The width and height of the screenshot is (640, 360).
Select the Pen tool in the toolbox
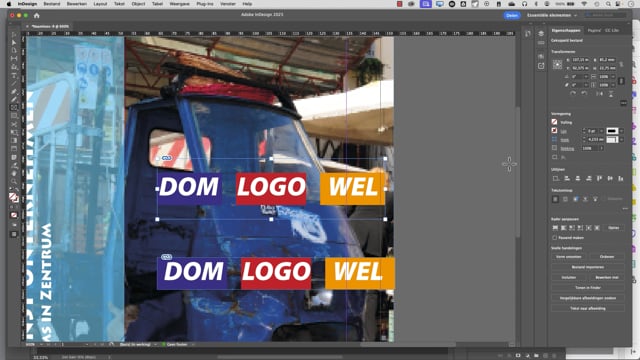(x=14, y=91)
